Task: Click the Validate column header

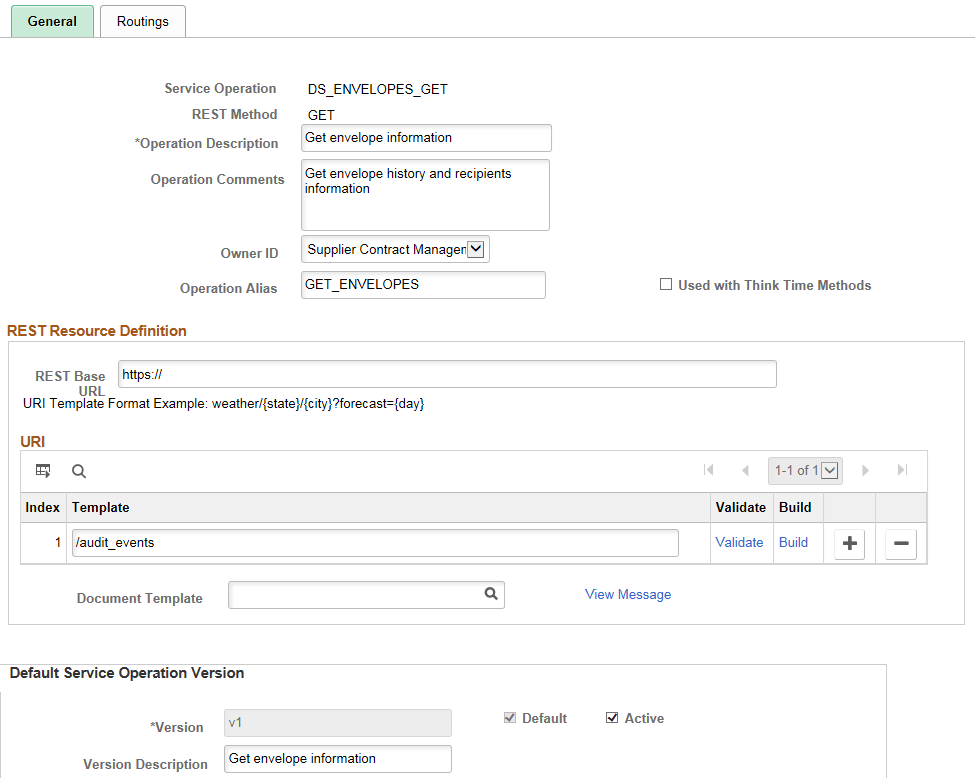Action: point(741,507)
